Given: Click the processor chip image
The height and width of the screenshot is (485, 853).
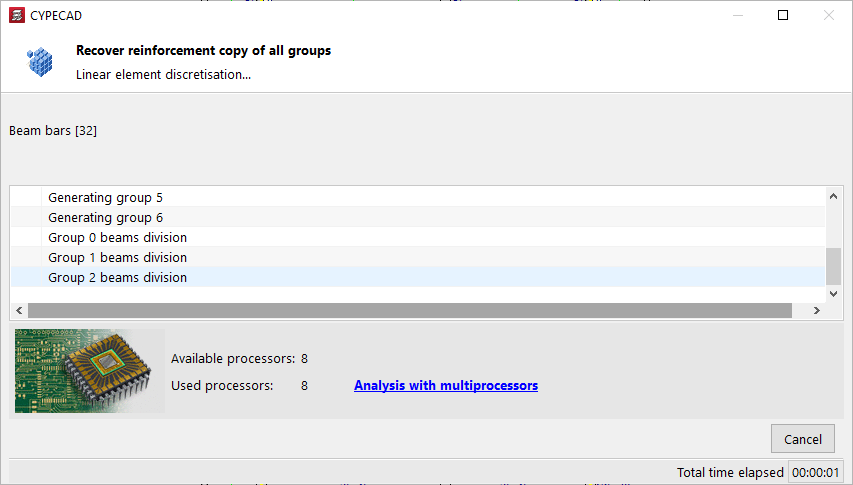Looking at the screenshot, I should [x=90, y=371].
